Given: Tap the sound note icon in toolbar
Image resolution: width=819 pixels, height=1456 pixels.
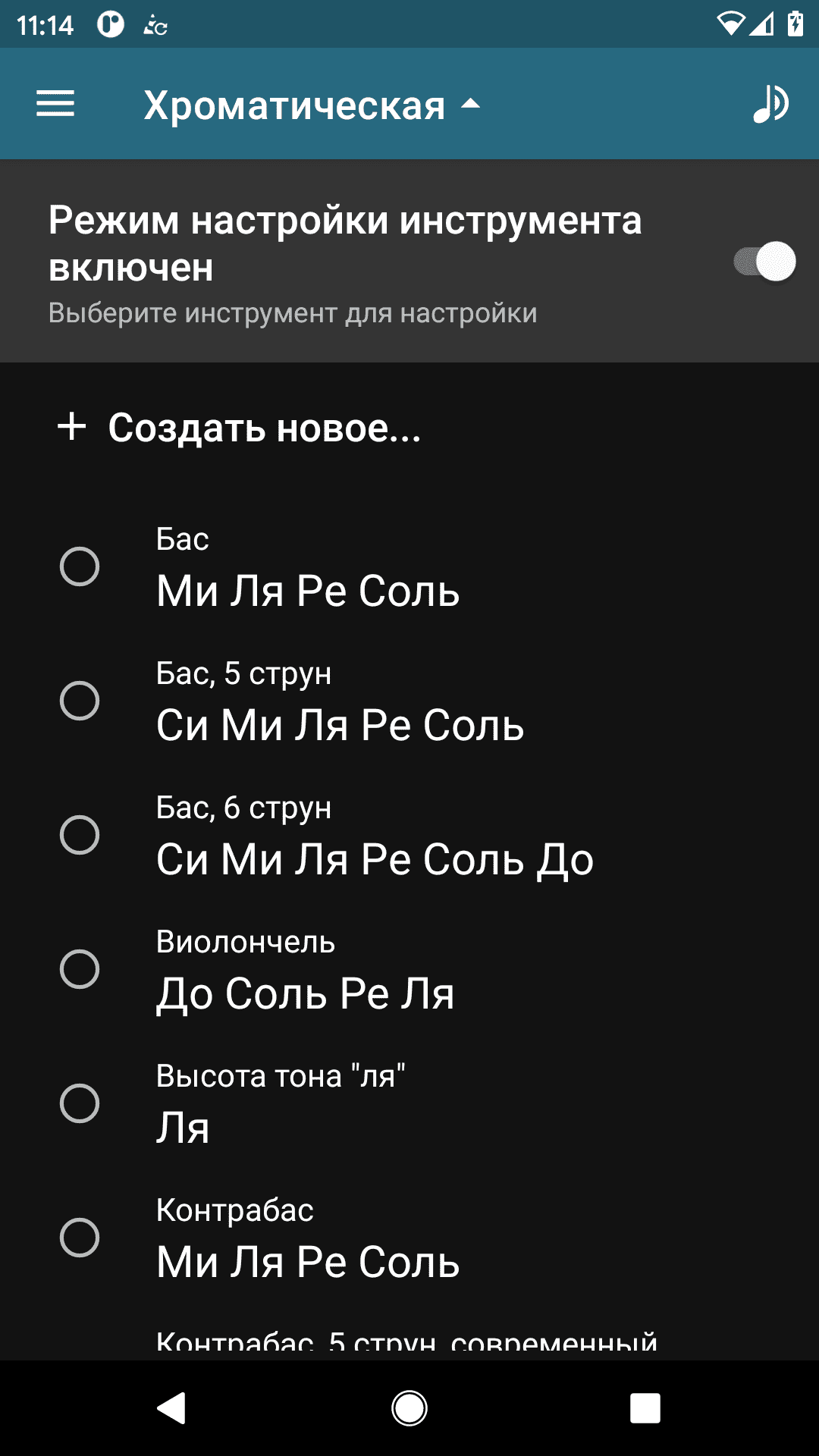Looking at the screenshot, I should point(770,104).
